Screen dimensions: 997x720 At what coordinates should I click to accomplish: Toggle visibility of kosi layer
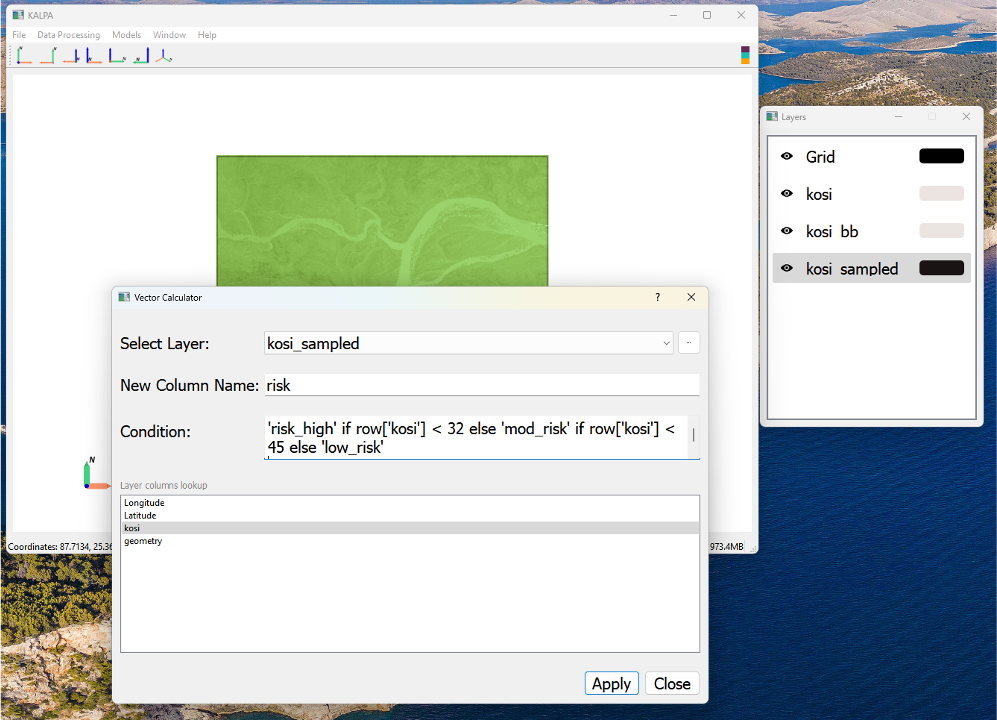[787, 193]
